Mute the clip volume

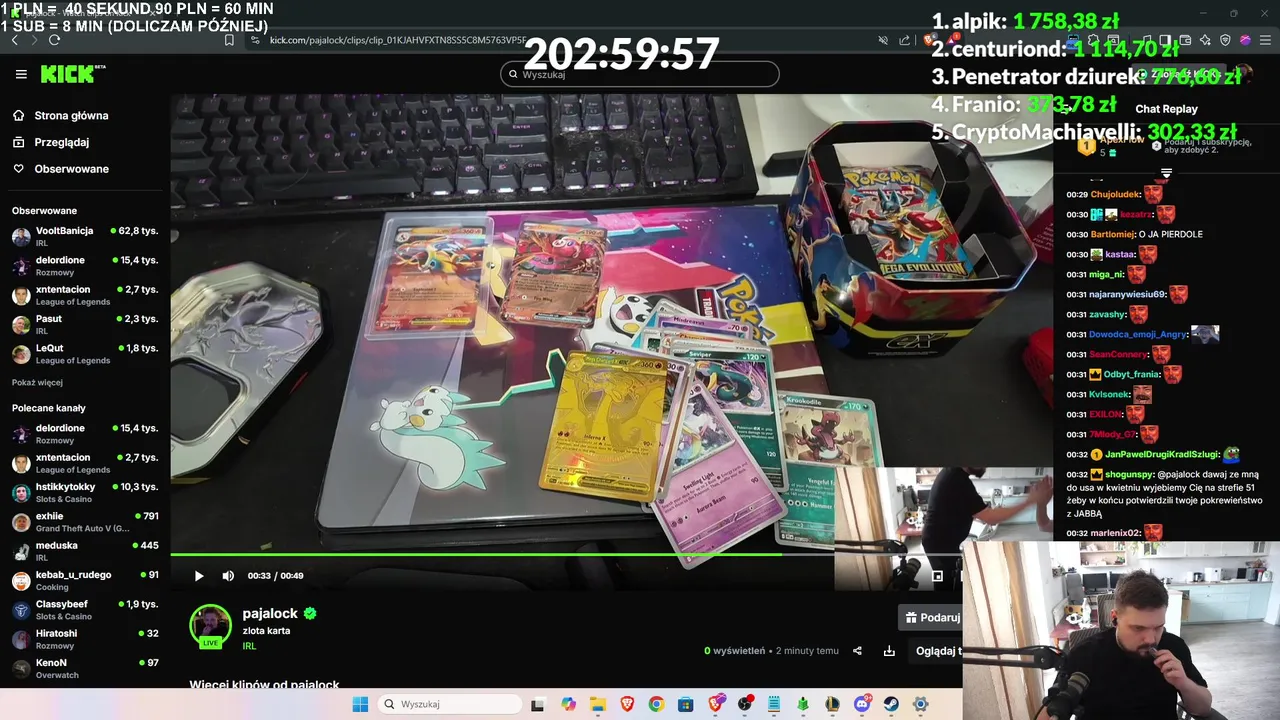[228, 575]
